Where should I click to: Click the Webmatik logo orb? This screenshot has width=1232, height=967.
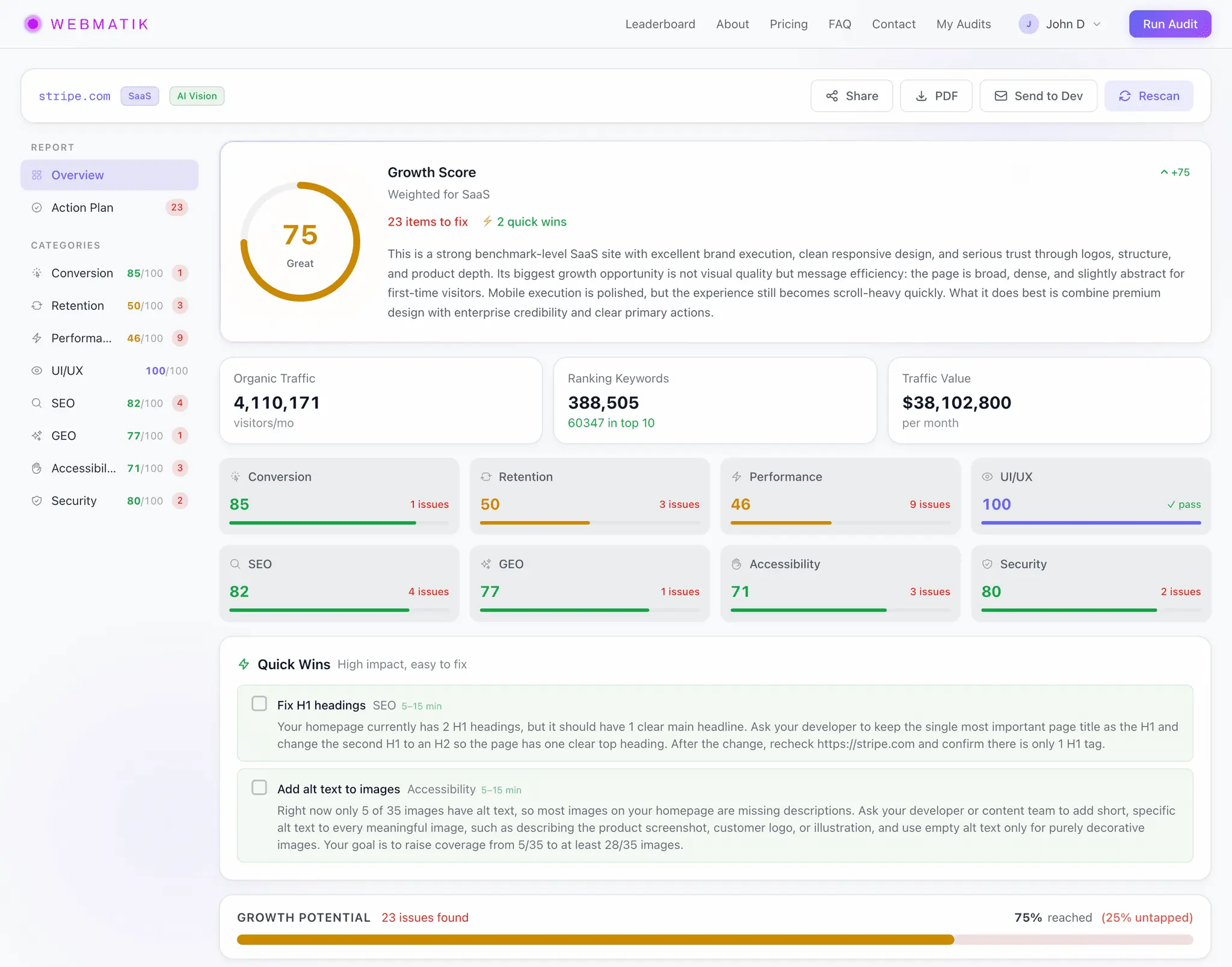33,24
